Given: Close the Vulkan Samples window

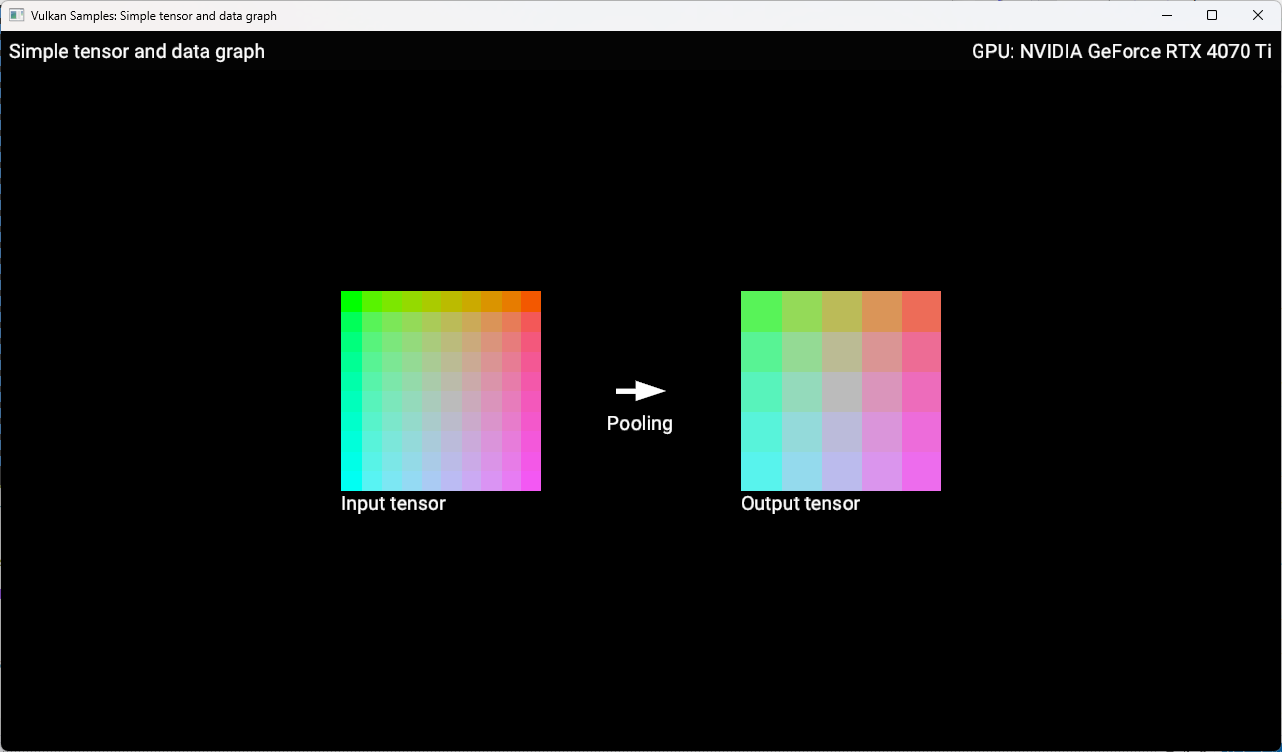Looking at the screenshot, I should pyautogui.click(x=1258, y=16).
